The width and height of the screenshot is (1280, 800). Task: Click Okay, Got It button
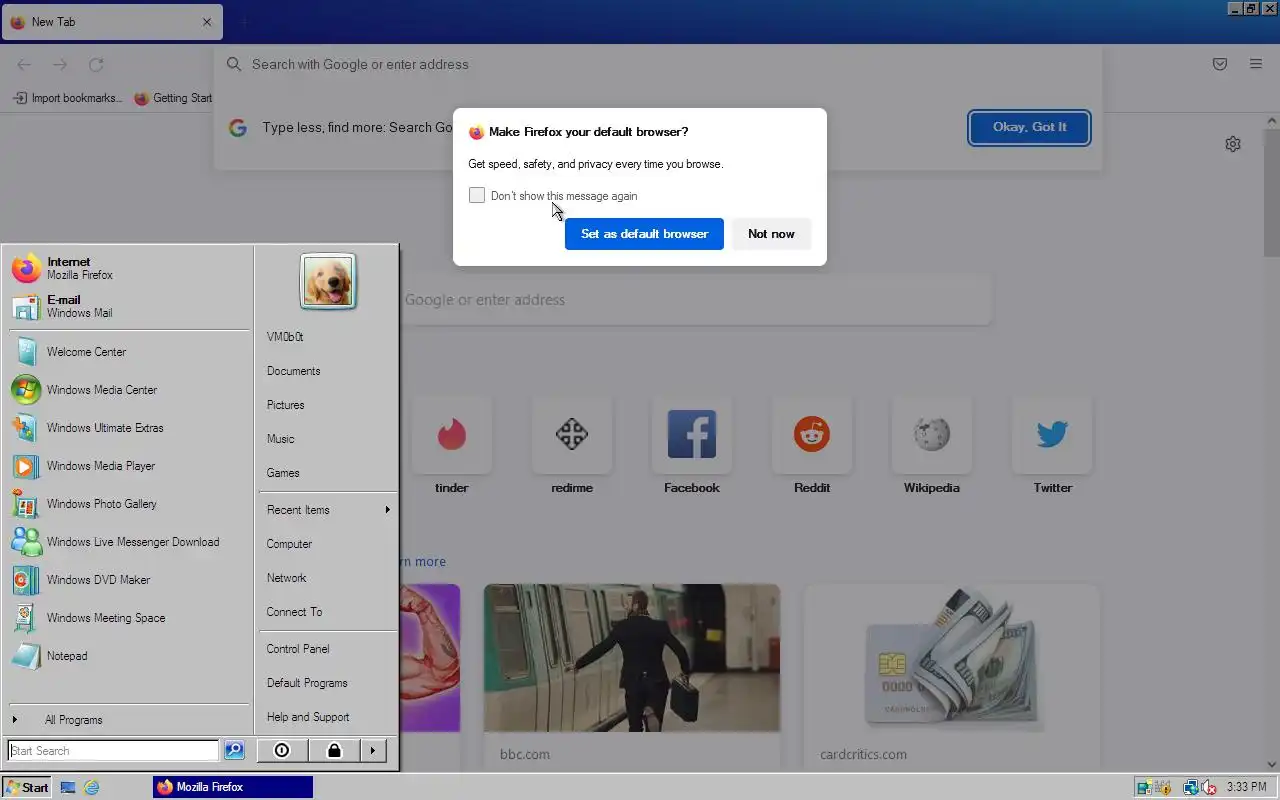click(1029, 127)
